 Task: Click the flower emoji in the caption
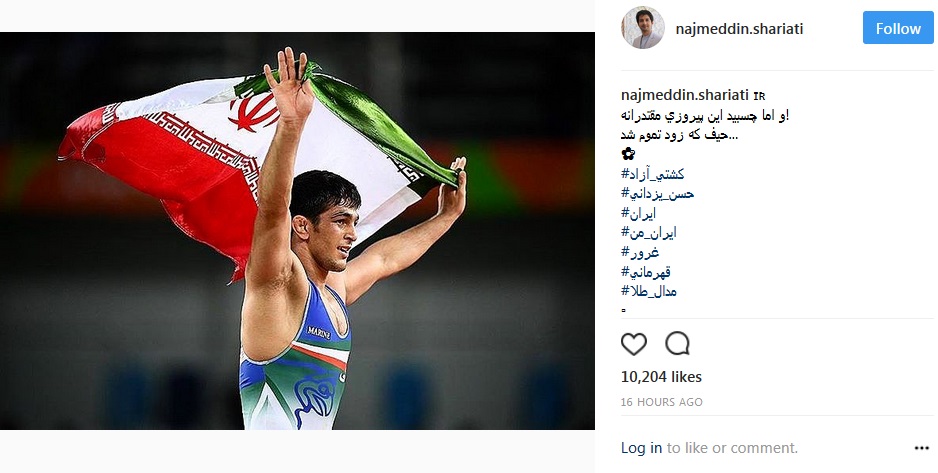click(x=628, y=154)
